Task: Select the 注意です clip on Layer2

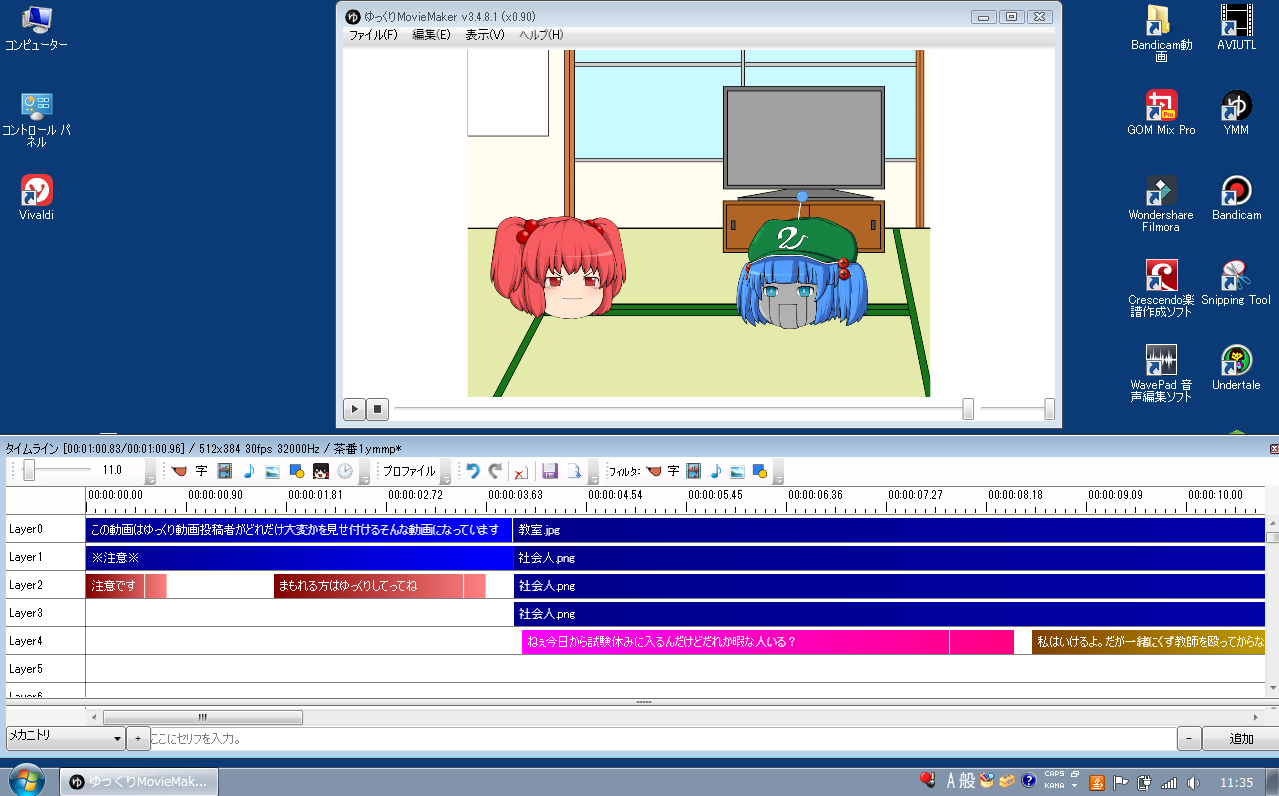Action: pyautogui.click(x=126, y=585)
